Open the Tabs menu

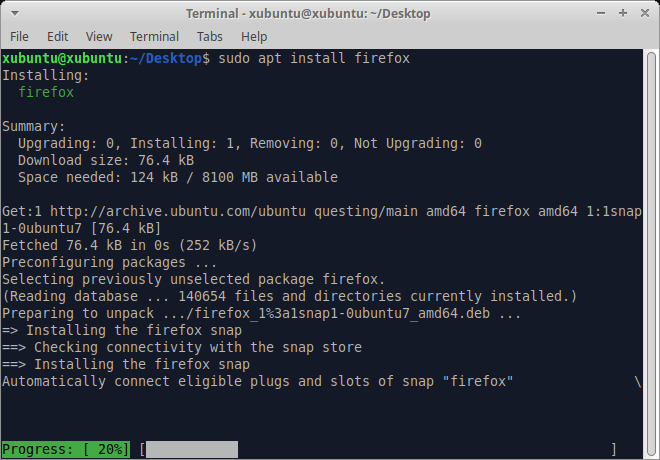(210, 37)
